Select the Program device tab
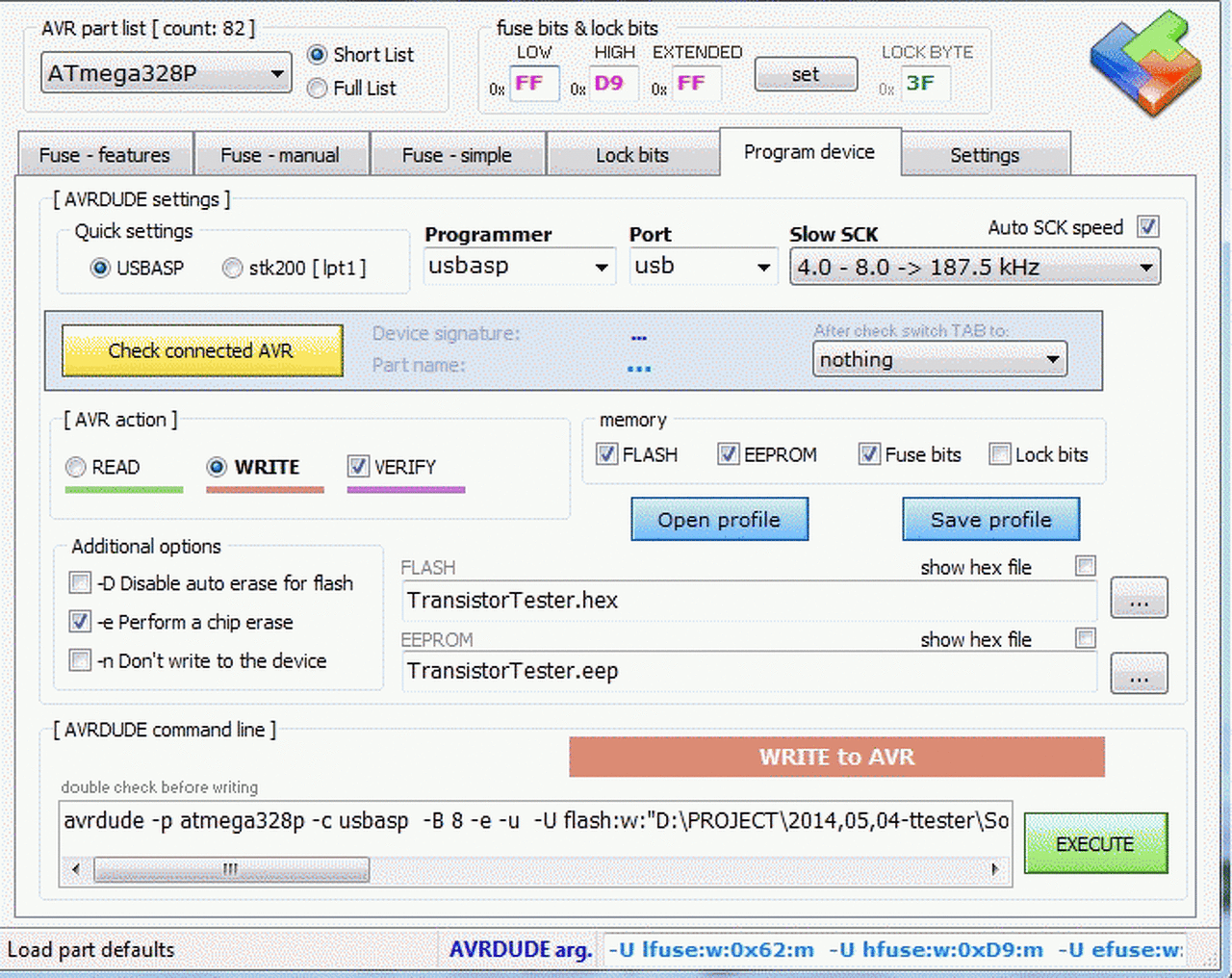The height and width of the screenshot is (978, 1232). pyautogui.click(x=809, y=152)
